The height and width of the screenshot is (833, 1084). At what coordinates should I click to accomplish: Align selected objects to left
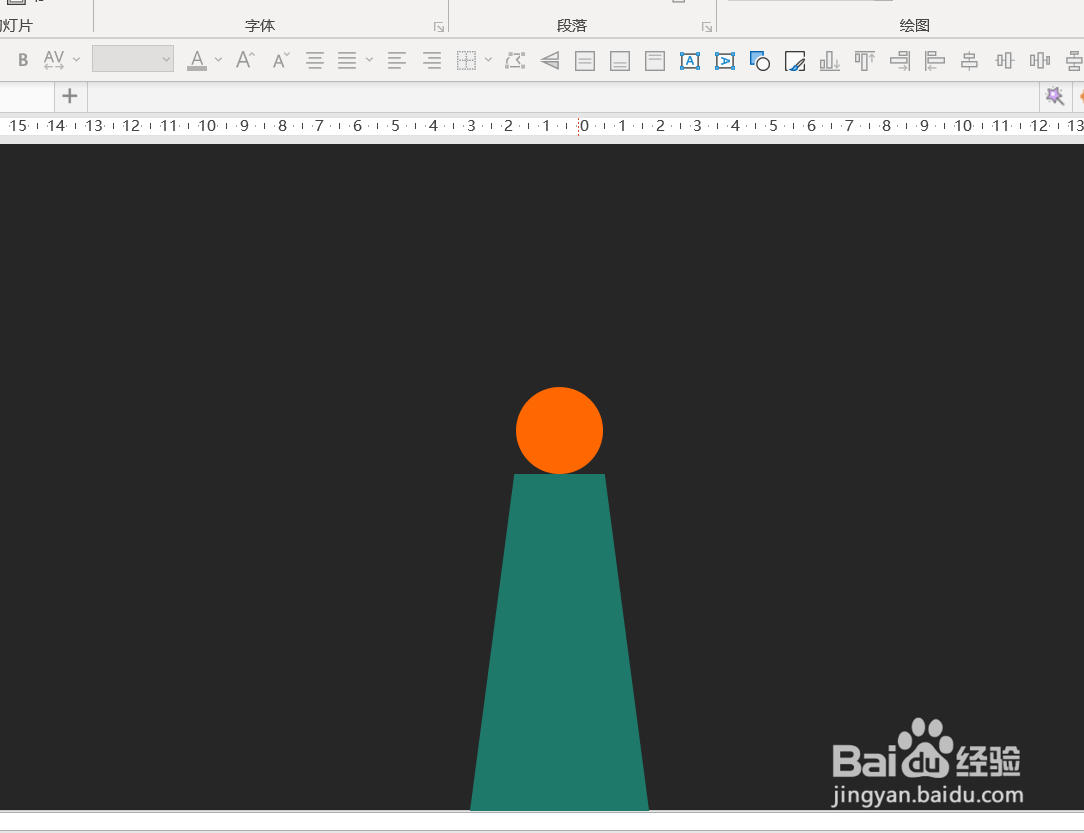[x=935, y=61]
